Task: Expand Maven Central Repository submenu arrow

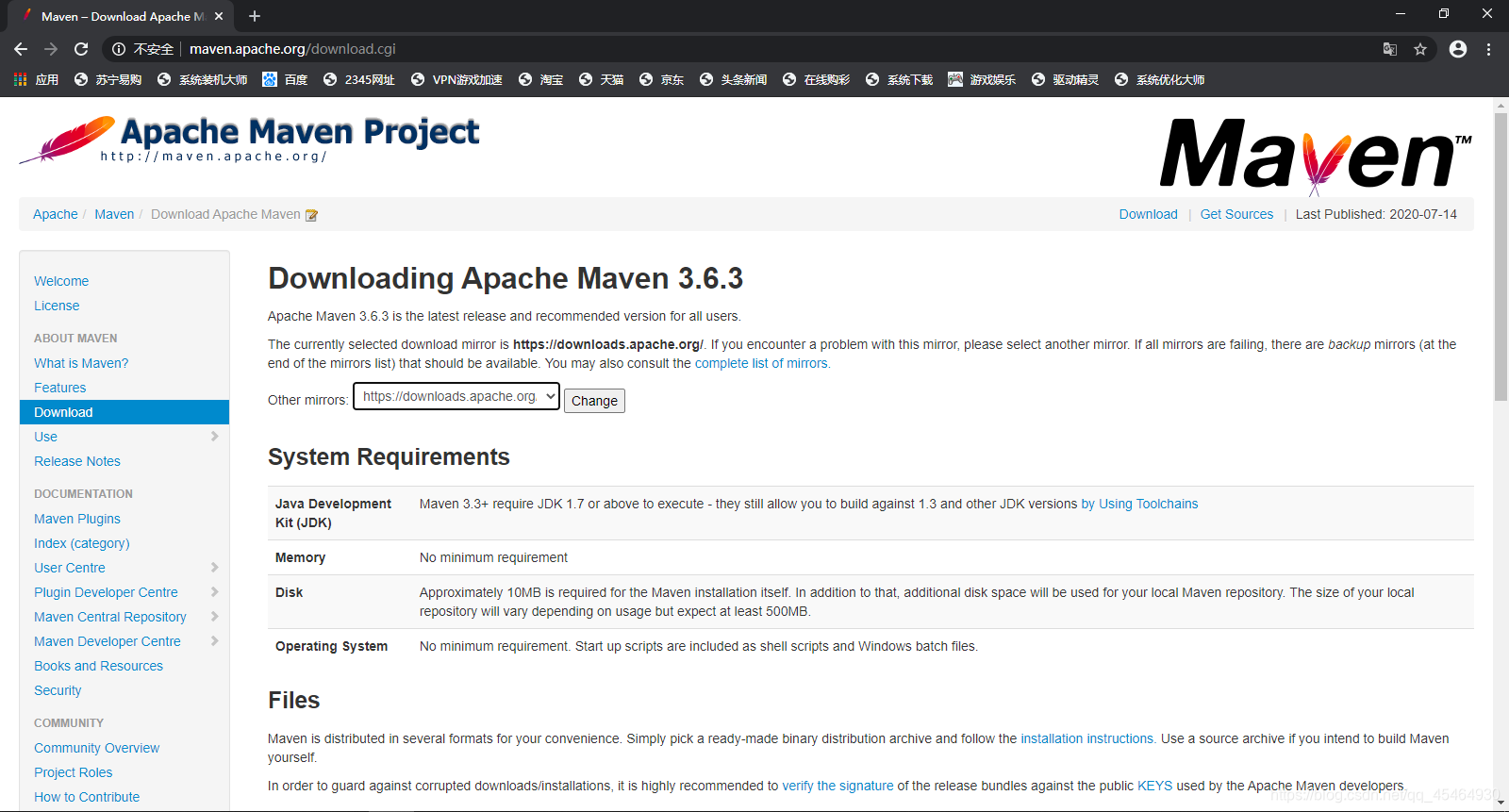Action: tap(214, 617)
